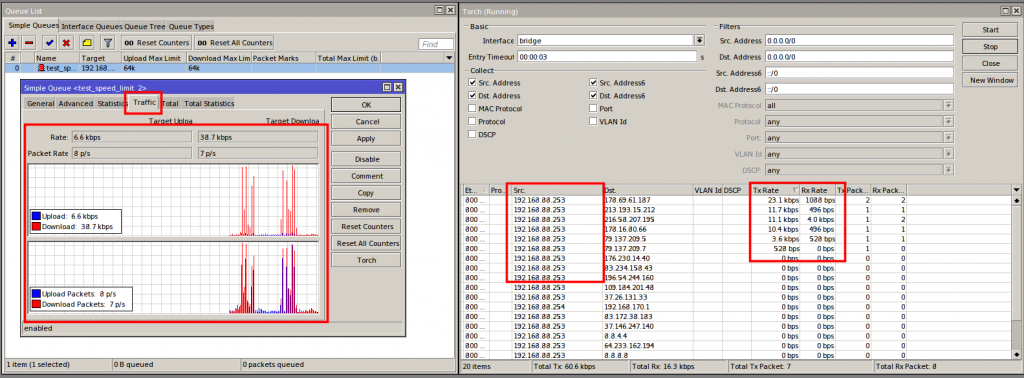Open Torch table column chooser arrow

pyautogui.click(x=1016, y=189)
